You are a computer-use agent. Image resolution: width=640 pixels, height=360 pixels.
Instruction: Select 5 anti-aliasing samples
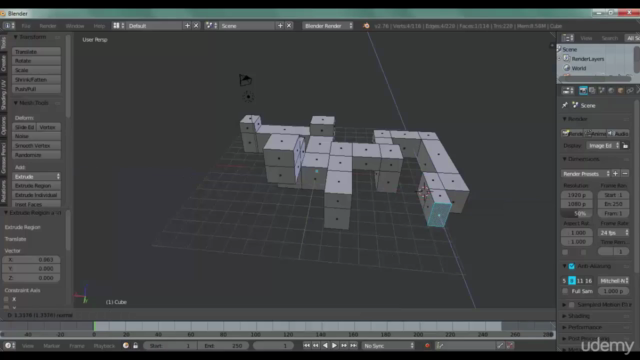click(564, 281)
